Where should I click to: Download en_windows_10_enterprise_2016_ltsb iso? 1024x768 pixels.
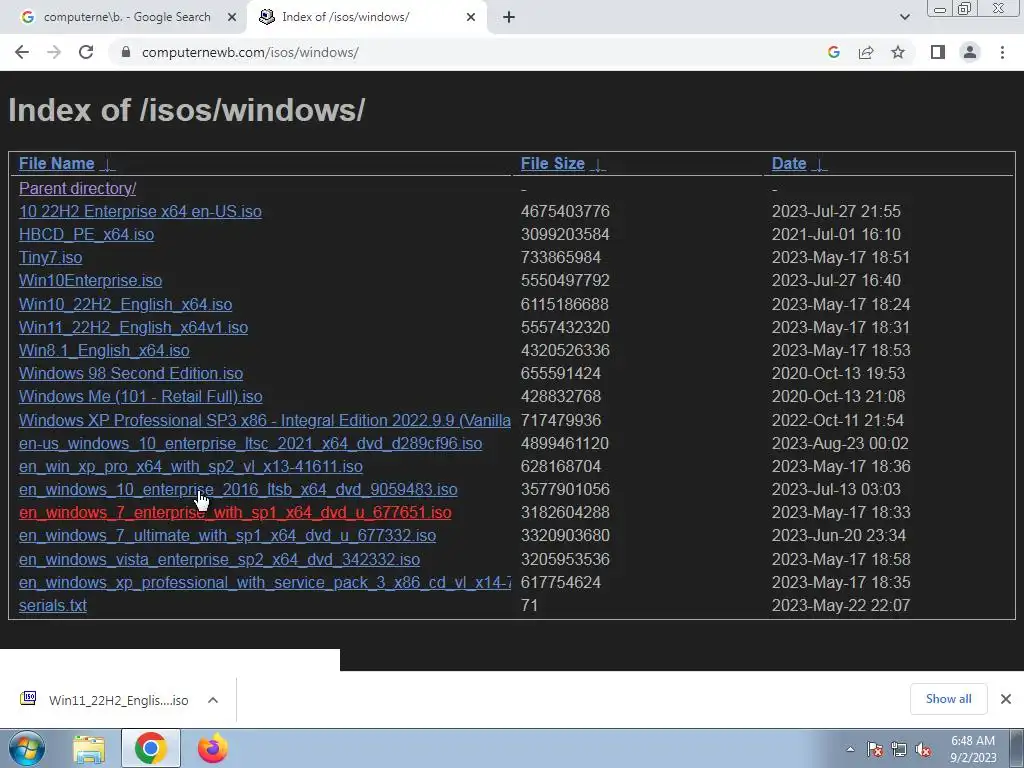(x=238, y=489)
